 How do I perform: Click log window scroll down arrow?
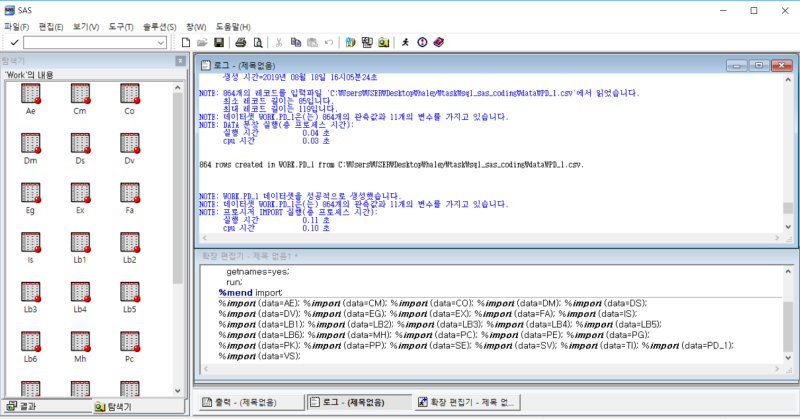[788, 227]
